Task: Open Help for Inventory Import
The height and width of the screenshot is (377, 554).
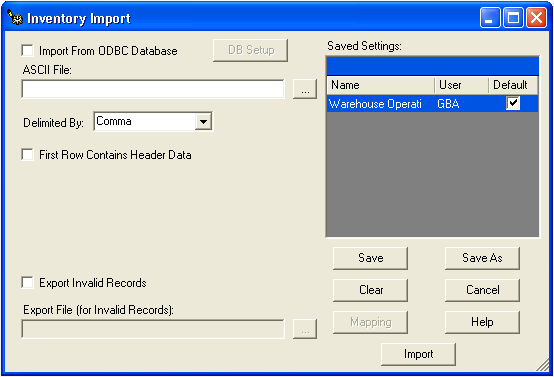Action: [482, 322]
